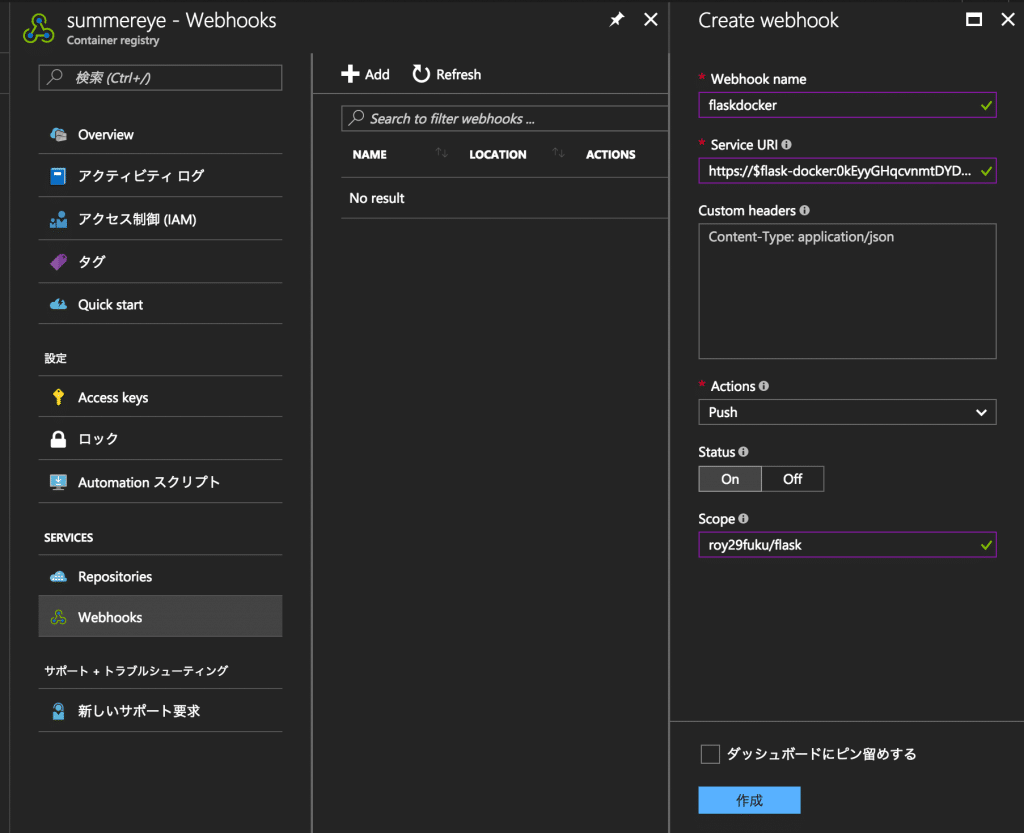Click the Search to filter webhooks field
Screen dimensions: 1024x833
point(505,118)
